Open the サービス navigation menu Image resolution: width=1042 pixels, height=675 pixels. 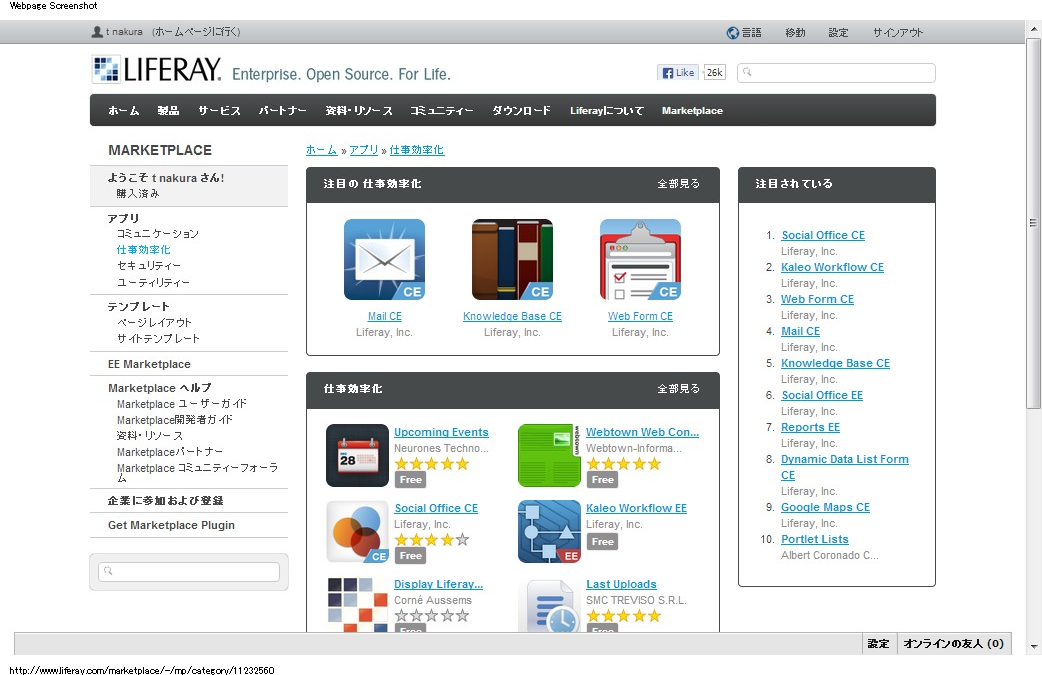(x=219, y=110)
